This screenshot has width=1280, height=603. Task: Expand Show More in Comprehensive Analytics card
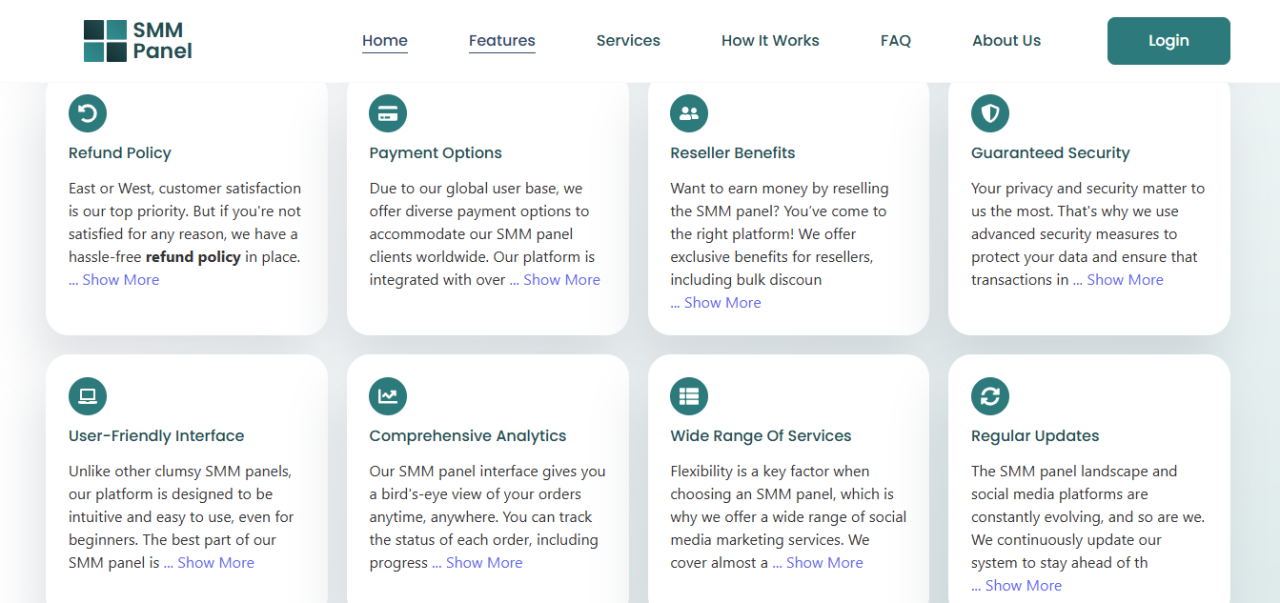(477, 563)
